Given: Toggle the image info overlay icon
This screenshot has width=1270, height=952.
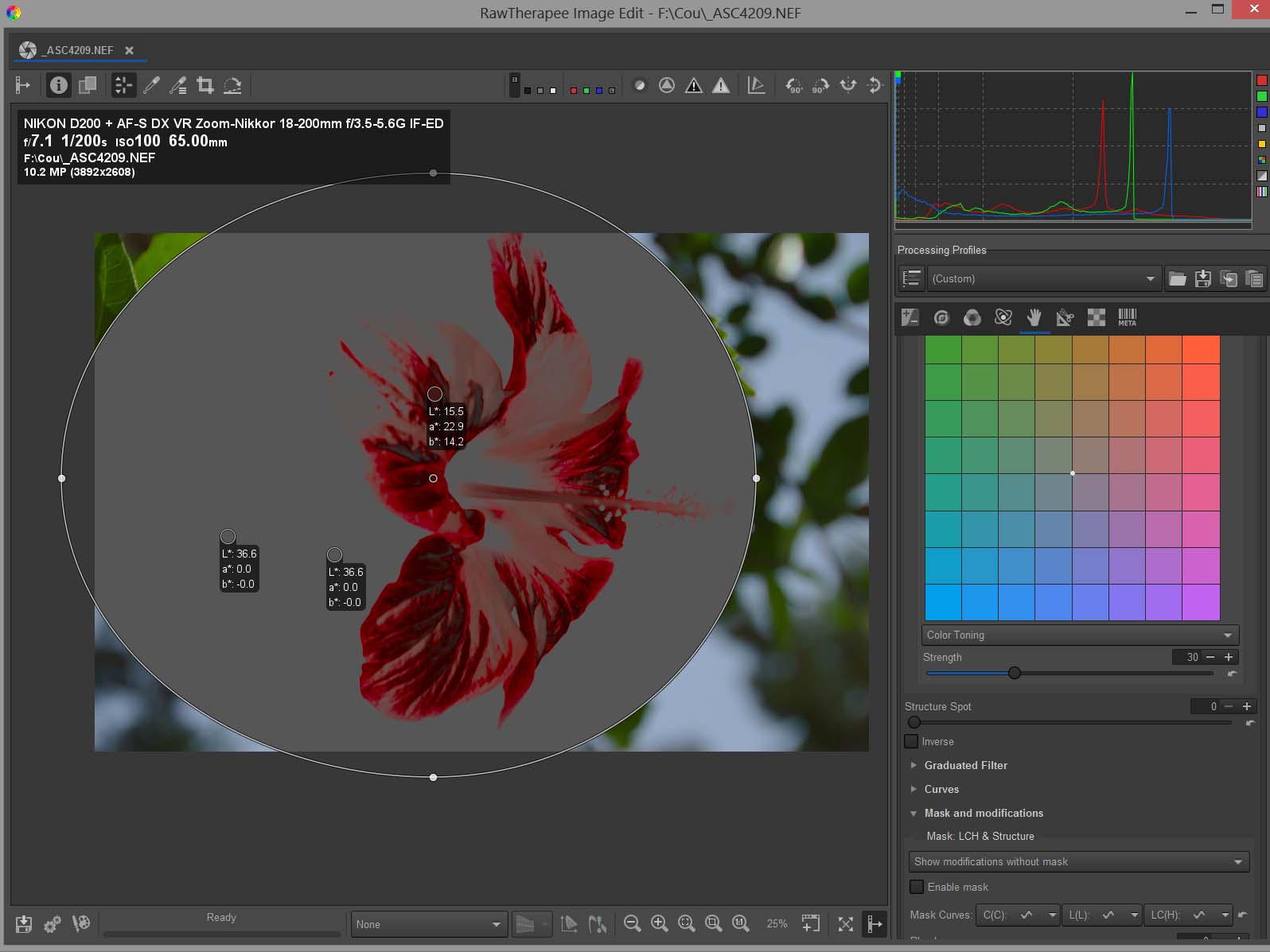Looking at the screenshot, I should pos(58,85).
